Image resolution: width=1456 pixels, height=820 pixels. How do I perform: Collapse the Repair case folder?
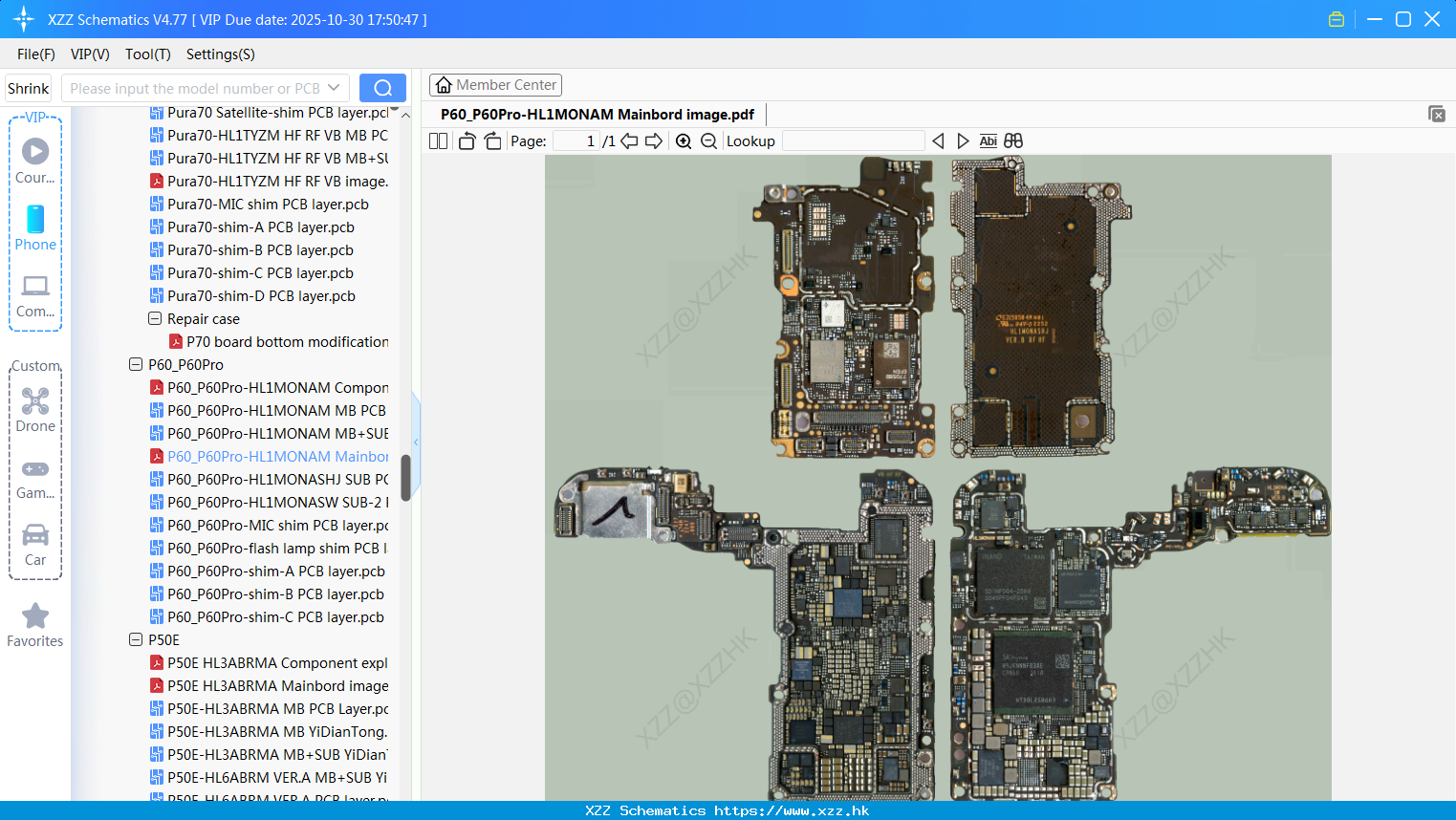pos(155,319)
